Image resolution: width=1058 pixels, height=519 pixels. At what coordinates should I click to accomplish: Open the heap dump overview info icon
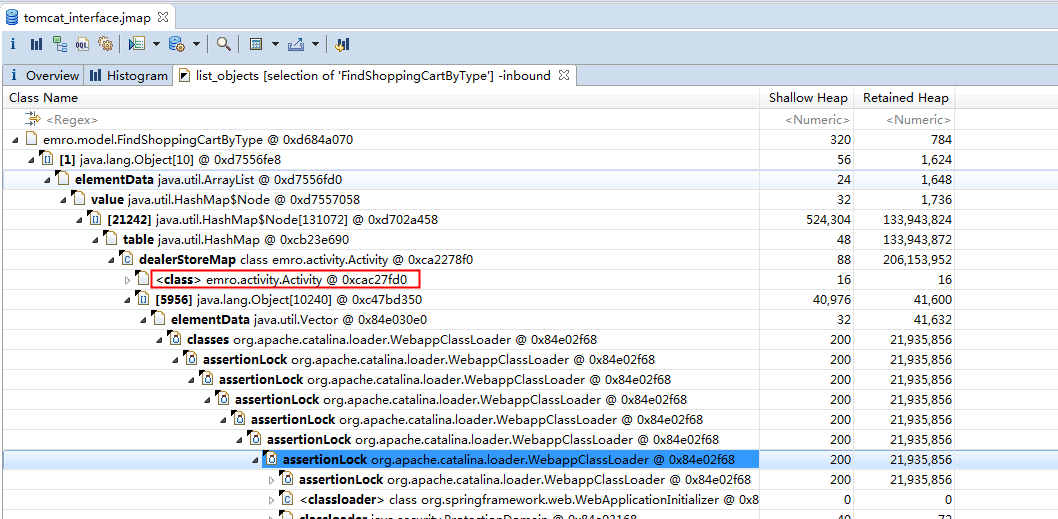tap(13, 44)
